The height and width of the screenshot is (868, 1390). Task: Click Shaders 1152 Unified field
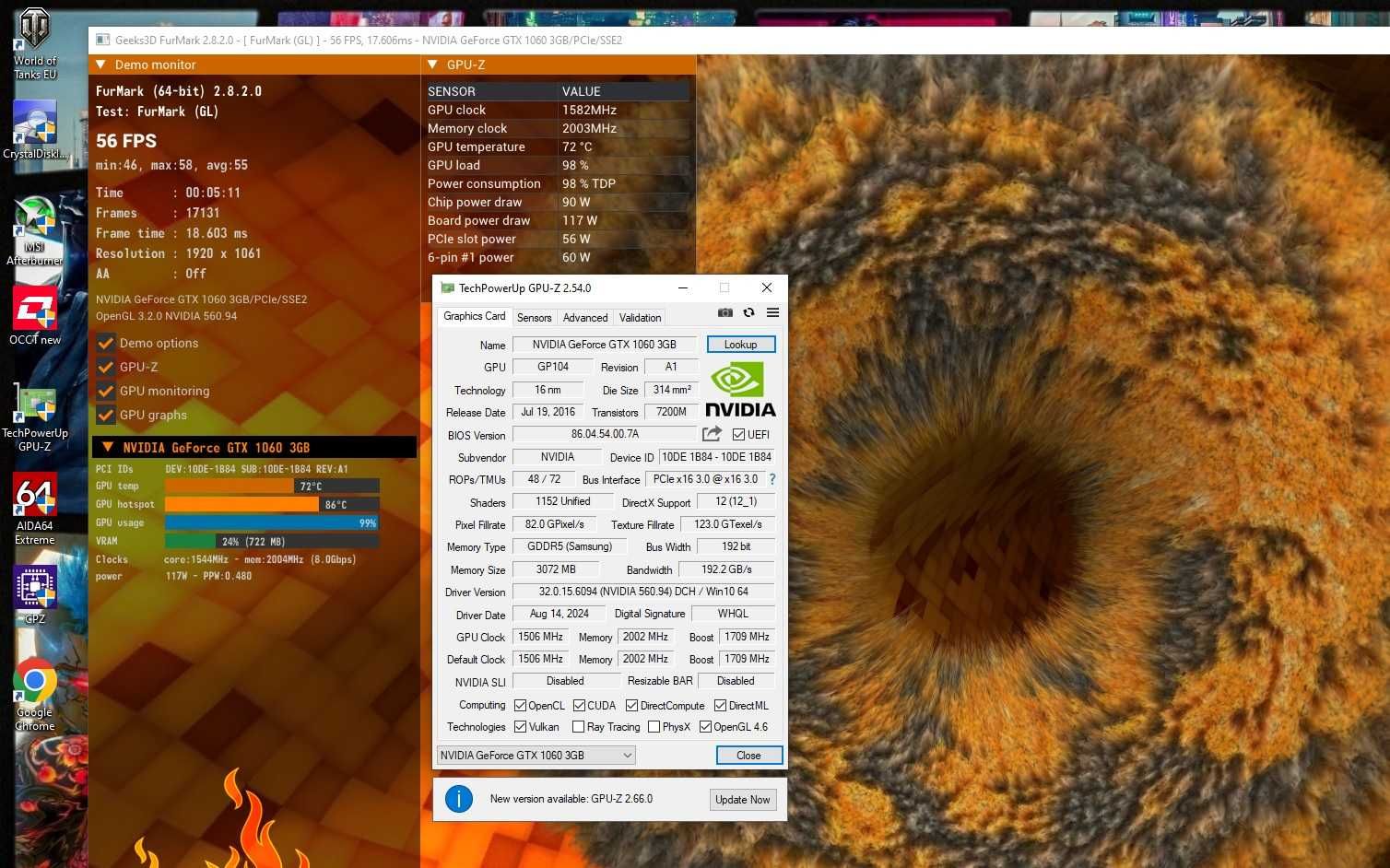click(x=563, y=501)
